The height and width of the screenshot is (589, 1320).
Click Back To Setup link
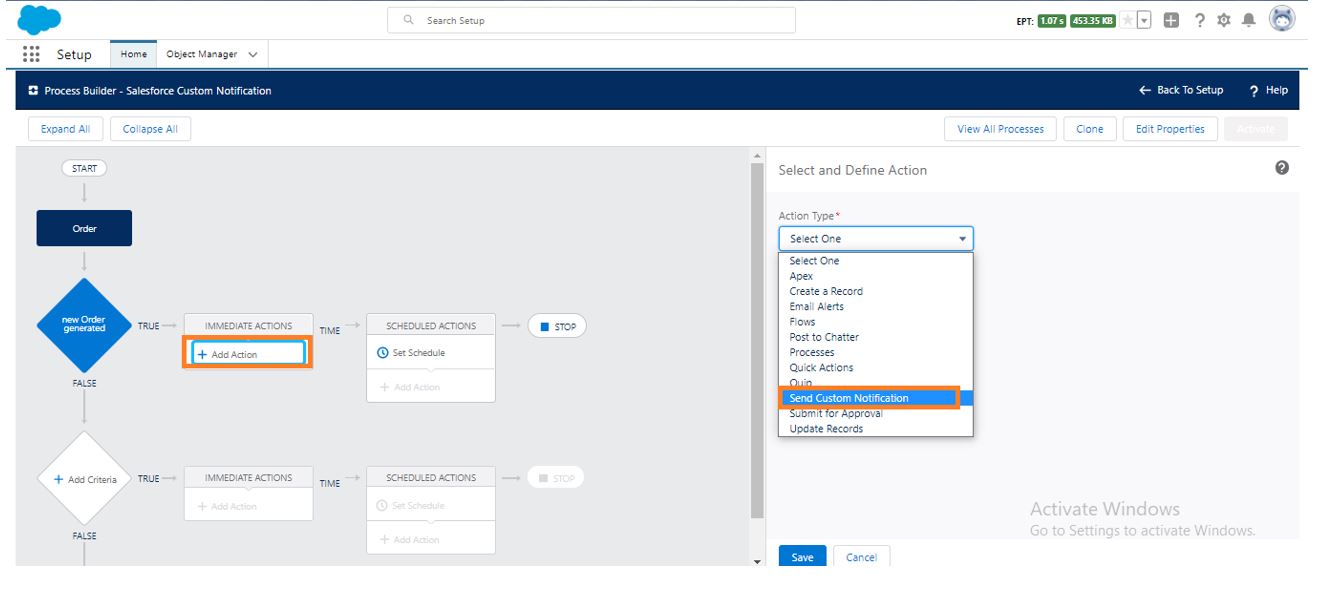pos(1181,90)
